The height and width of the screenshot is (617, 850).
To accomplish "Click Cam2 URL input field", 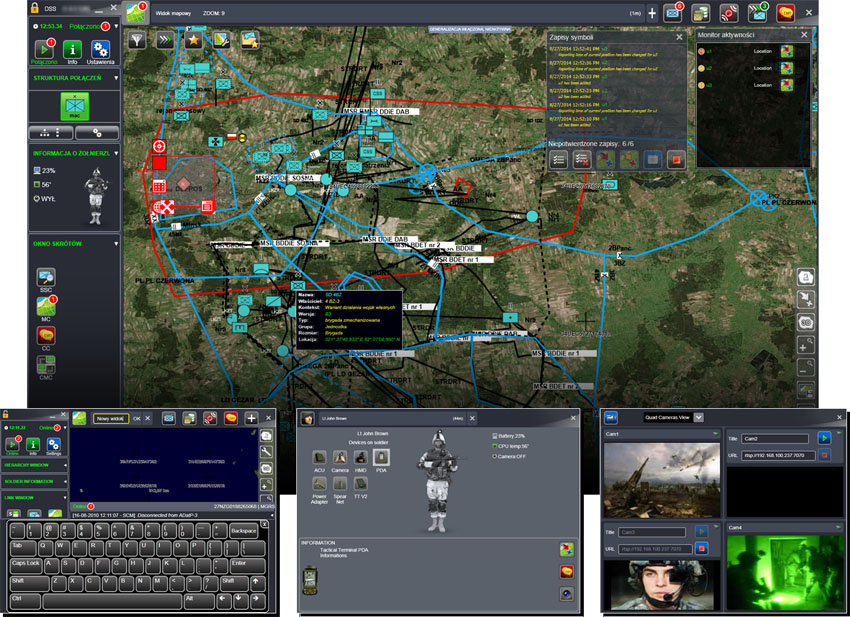I will pos(778,455).
